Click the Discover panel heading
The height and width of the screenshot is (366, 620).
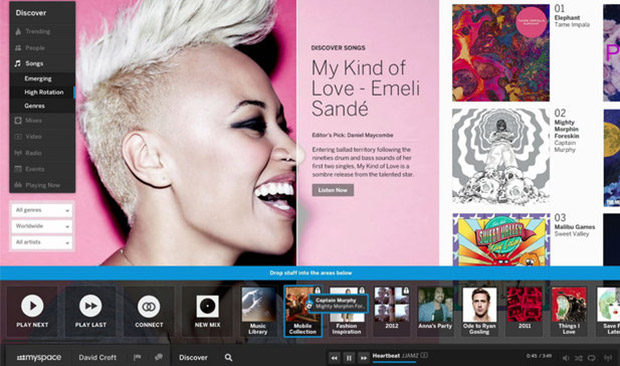(x=31, y=13)
